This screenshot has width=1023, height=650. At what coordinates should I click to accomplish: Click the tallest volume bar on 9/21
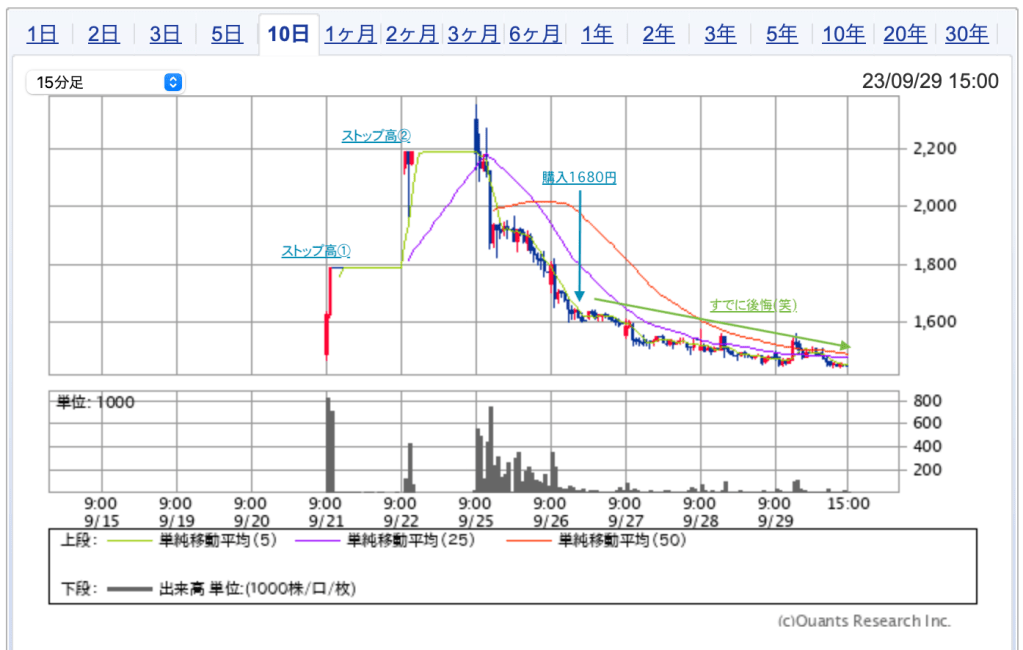click(327, 445)
